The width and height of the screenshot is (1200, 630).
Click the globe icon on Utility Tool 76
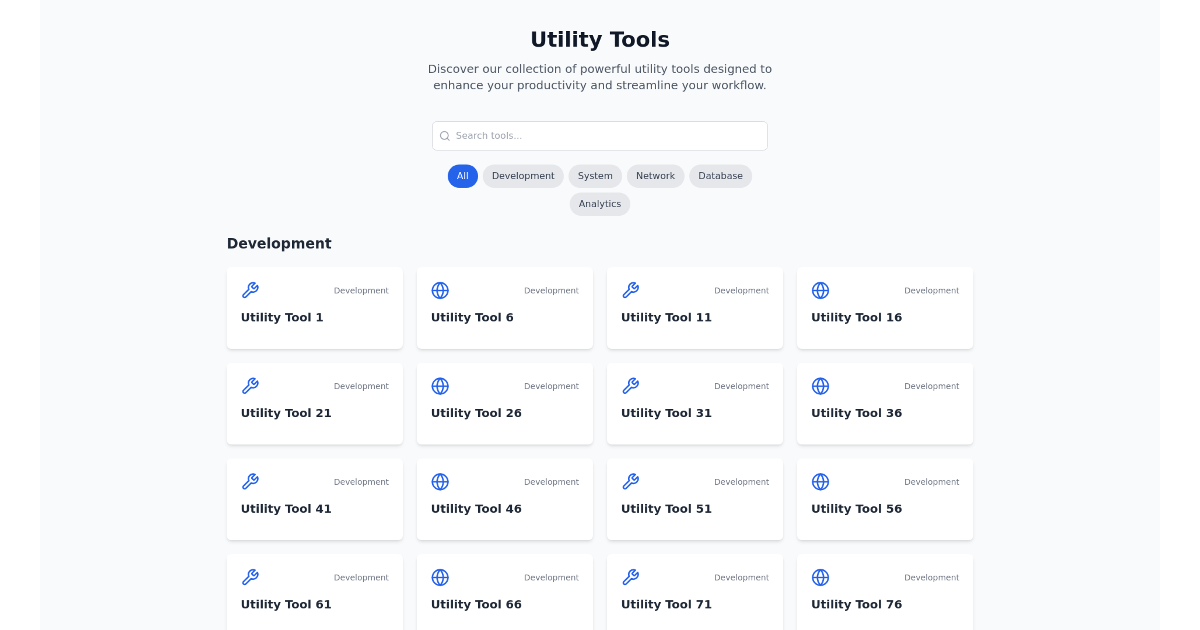point(820,577)
